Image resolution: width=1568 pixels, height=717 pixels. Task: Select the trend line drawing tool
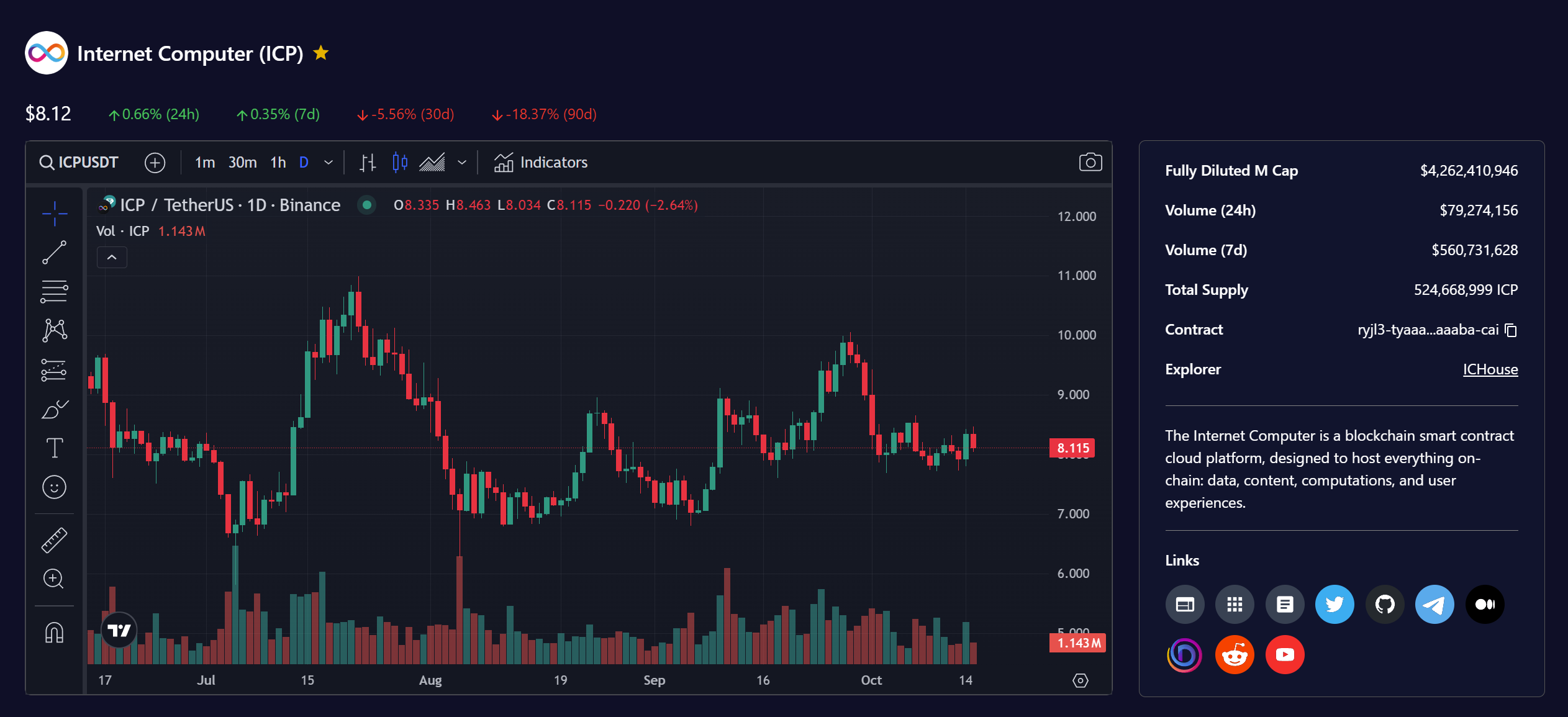tap(55, 253)
